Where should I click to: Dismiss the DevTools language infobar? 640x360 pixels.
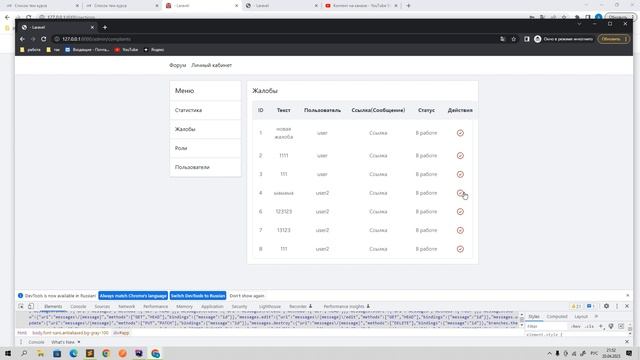(x=628, y=296)
